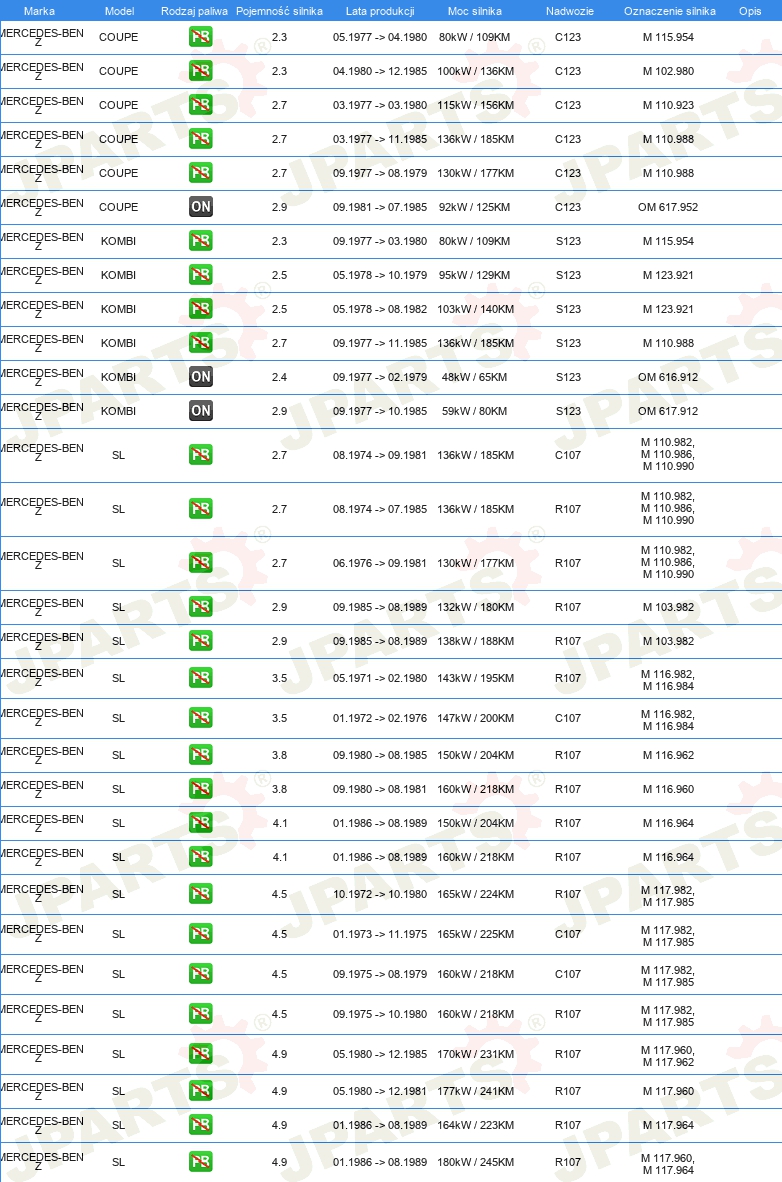Image resolution: width=782 pixels, height=1182 pixels.
Task: Click petrol icon in 132kW / 180KM row
Action: (x=201, y=606)
